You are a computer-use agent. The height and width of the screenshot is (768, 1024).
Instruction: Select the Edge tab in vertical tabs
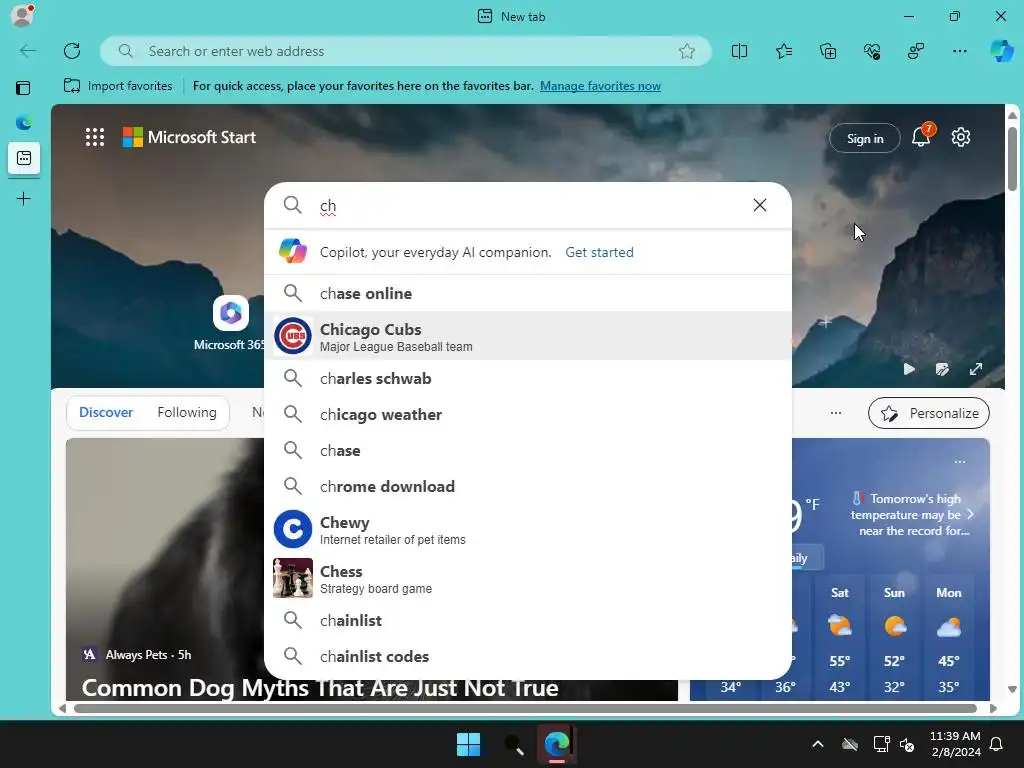click(24, 122)
